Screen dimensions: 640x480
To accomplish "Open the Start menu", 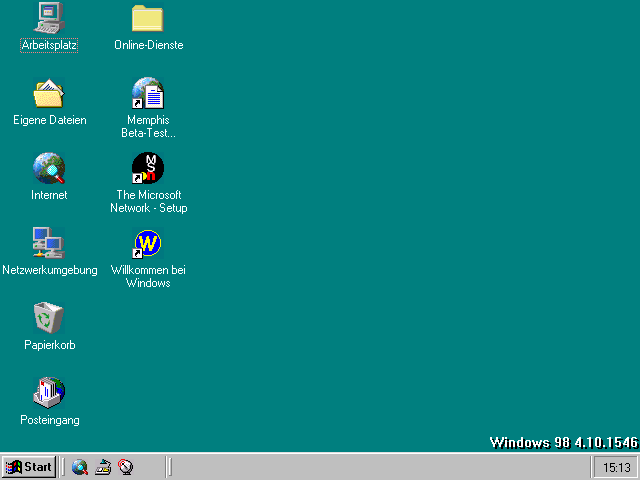I will (x=29, y=467).
